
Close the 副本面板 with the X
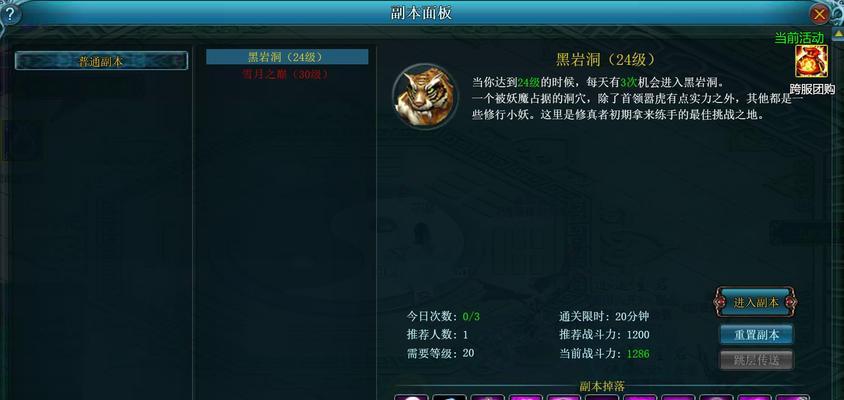click(x=819, y=14)
